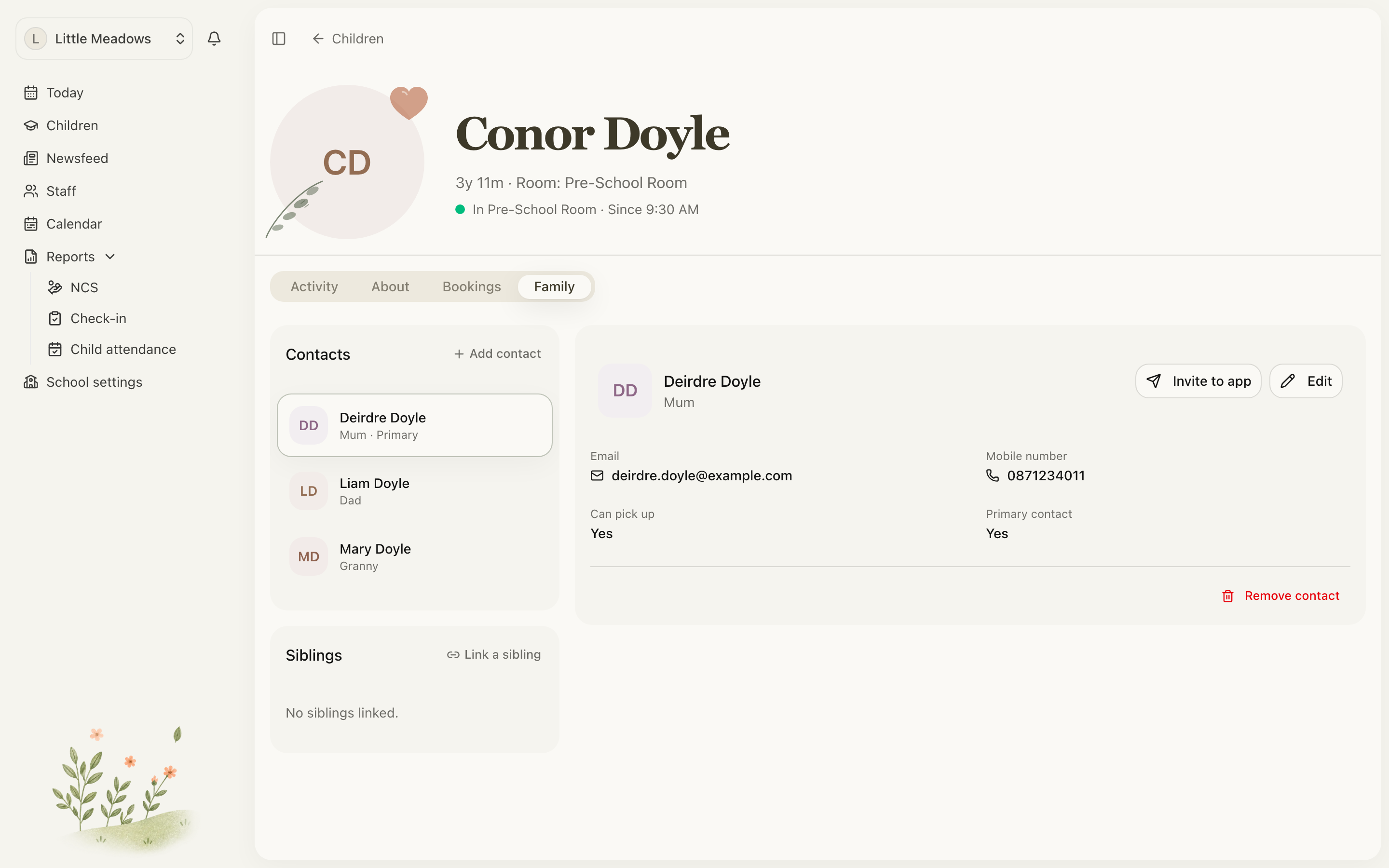Click the deirdre.doyle@example.com email text
The width and height of the screenshot is (1389, 868).
(701, 475)
